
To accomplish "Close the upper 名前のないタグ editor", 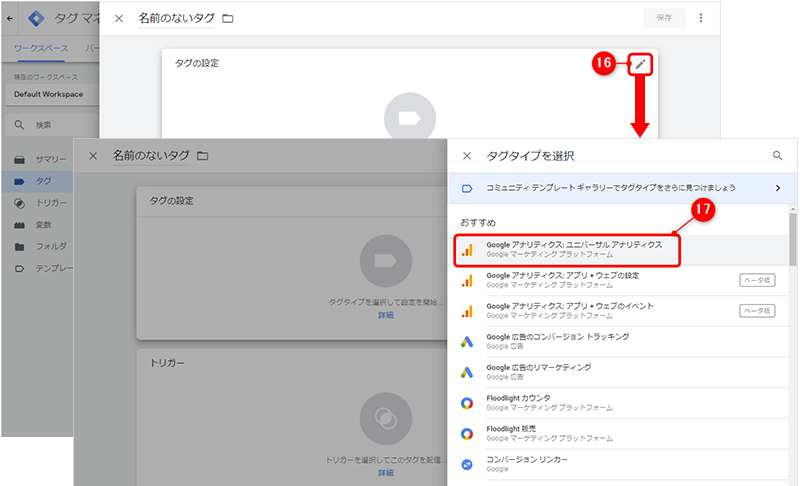I will (119, 18).
